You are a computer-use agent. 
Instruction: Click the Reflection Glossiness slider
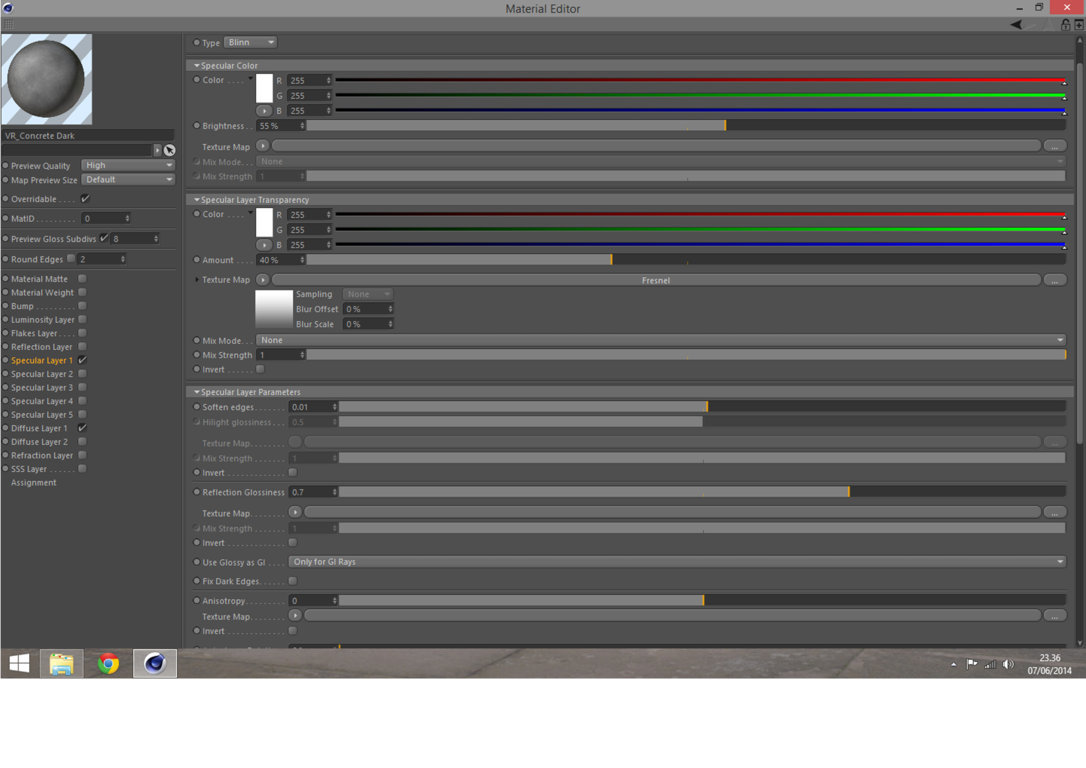[702, 492]
